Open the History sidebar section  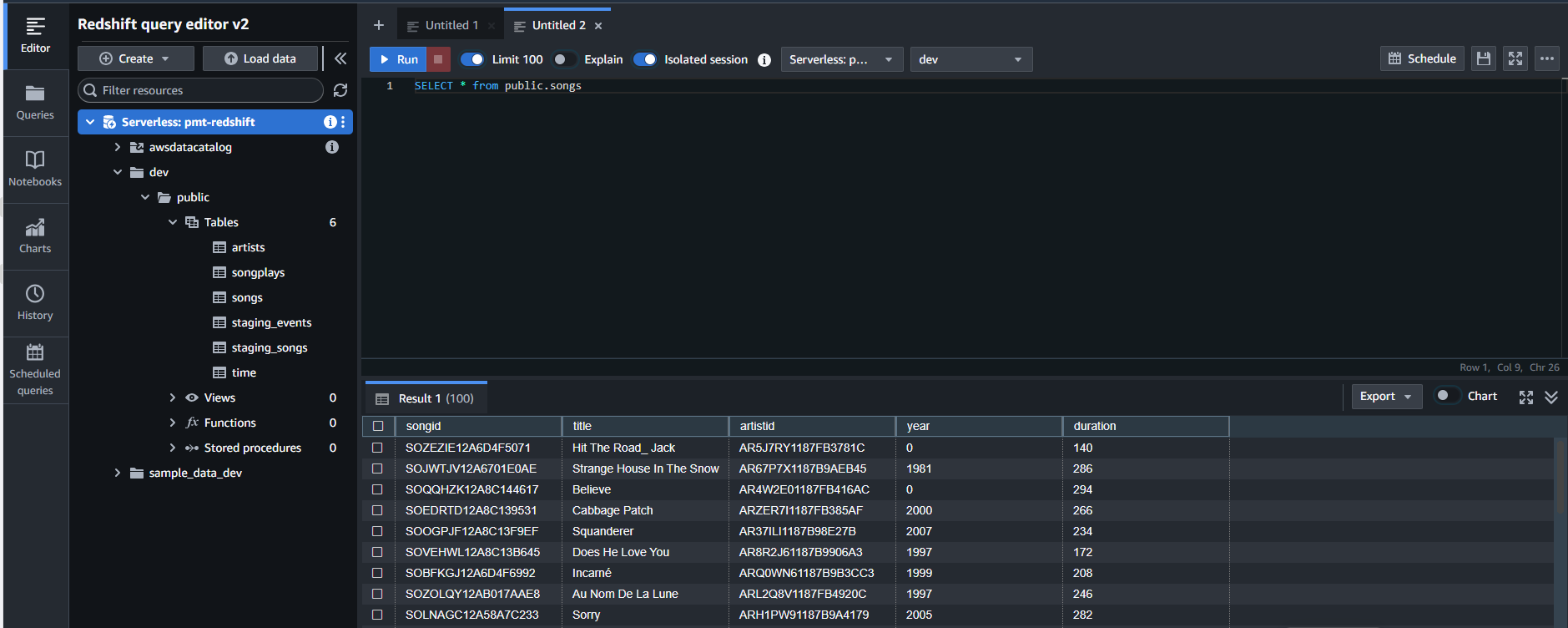(x=35, y=303)
